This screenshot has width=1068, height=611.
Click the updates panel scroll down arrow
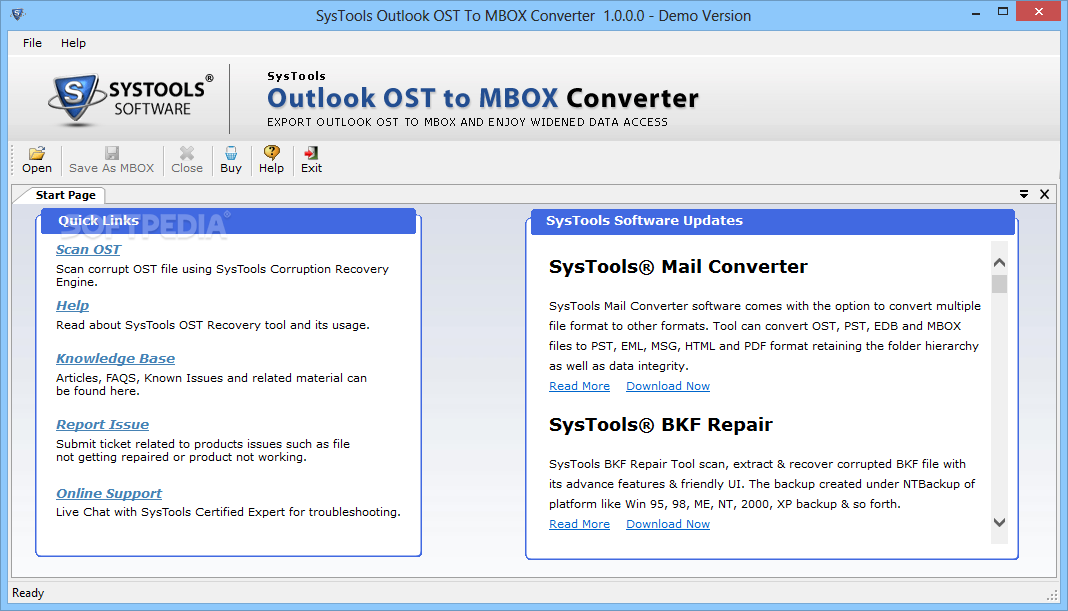point(999,522)
